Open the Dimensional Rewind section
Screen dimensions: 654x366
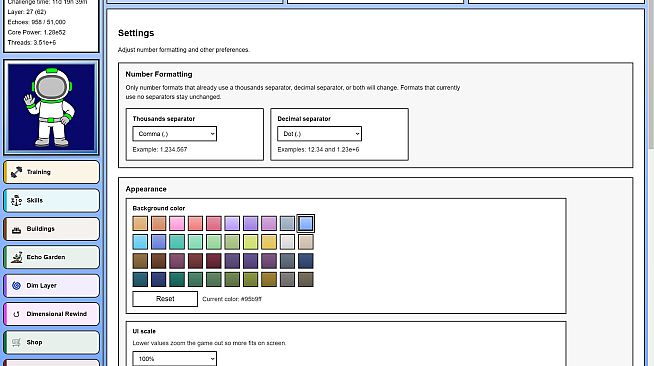point(52,314)
